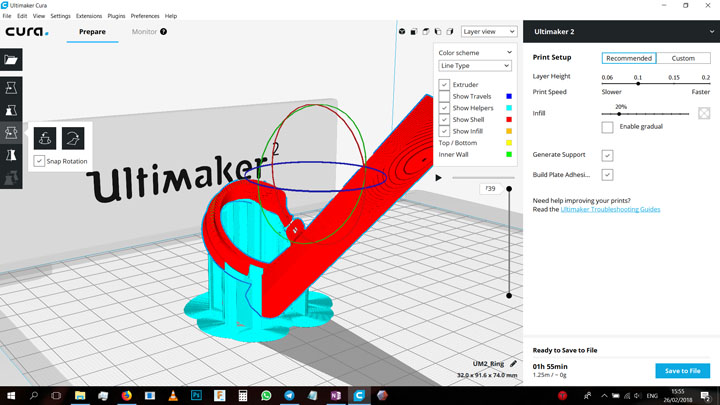Select the Custom print setup mode

[683, 58]
